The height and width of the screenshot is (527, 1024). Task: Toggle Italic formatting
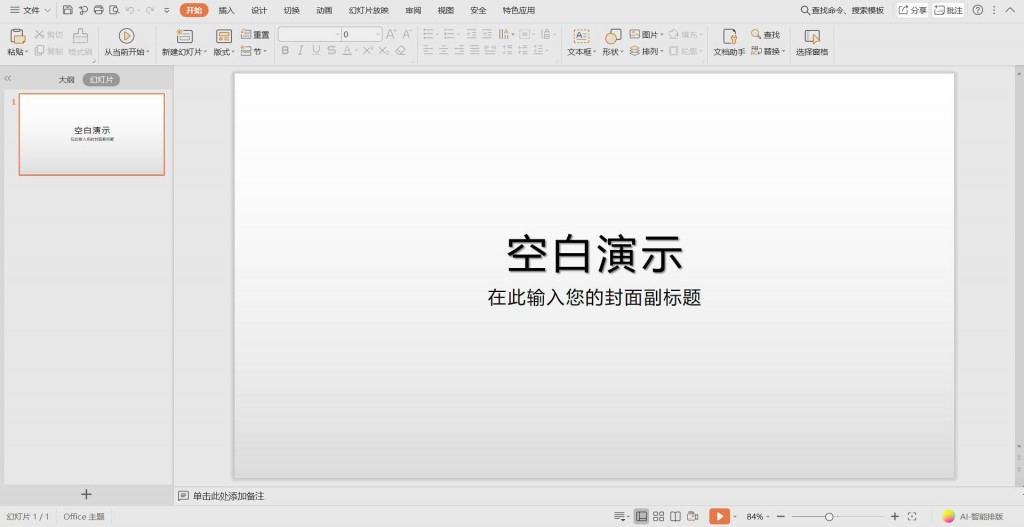pyautogui.click(x=300, y=50)
